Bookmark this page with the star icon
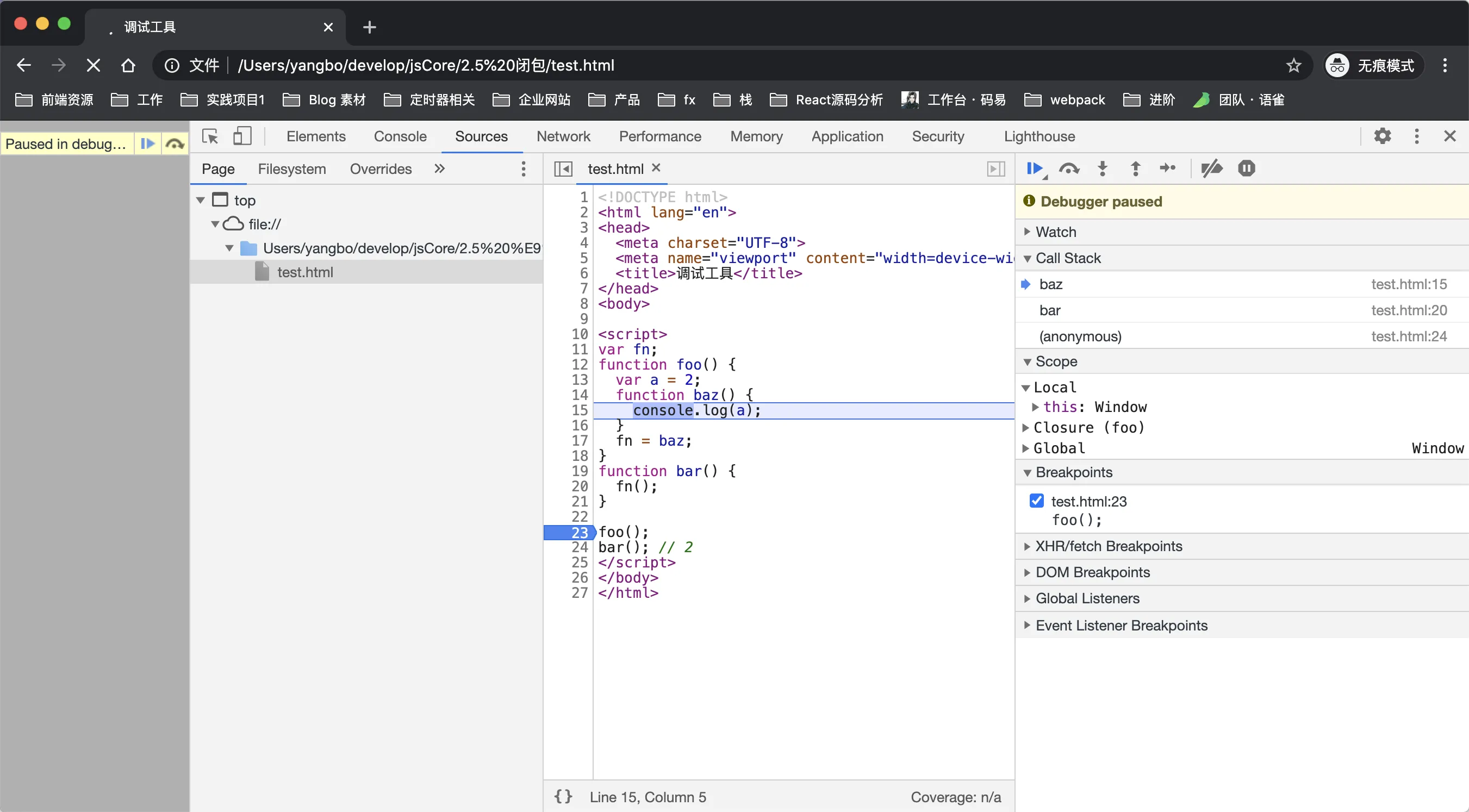This screenshot has height=812, width=1469. click(1293, 66)
